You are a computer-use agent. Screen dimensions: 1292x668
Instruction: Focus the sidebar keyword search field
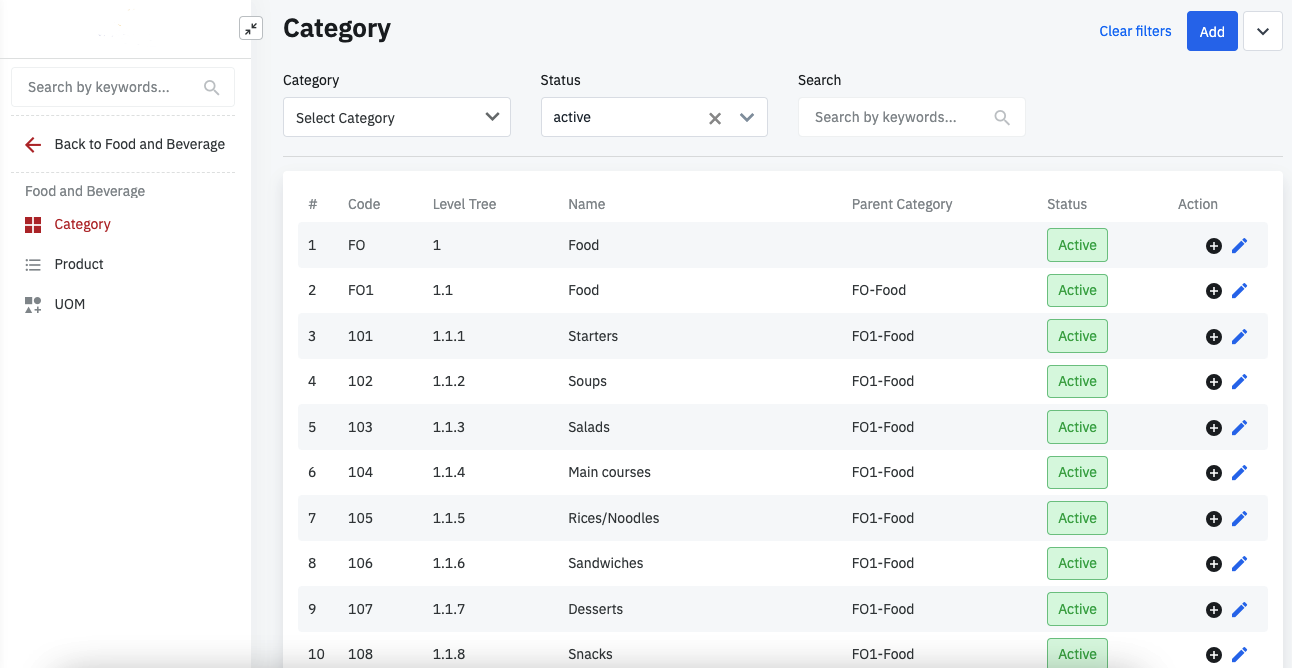[x=112, y=87]
